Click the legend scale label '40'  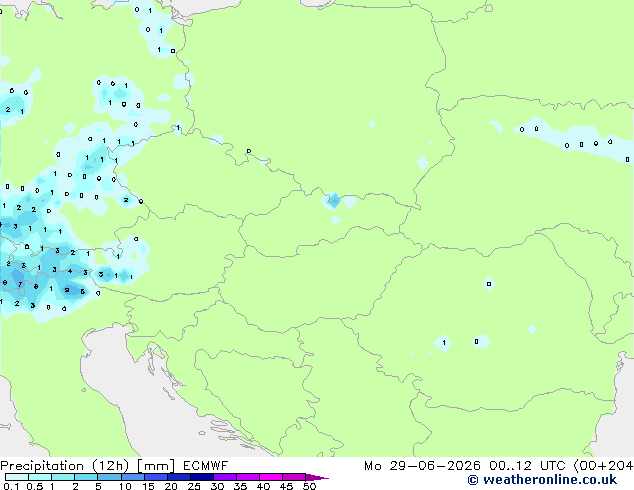click(x=263, y=486)
